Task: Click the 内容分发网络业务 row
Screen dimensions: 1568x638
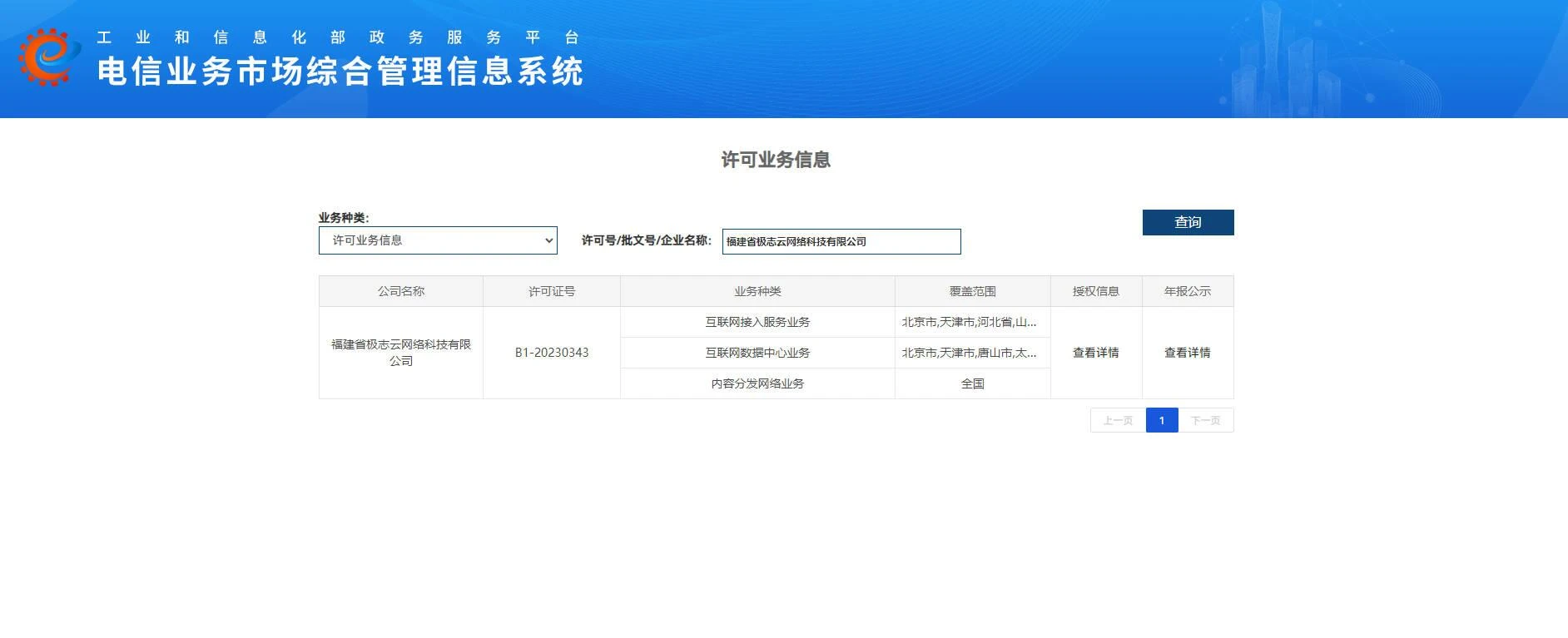Action: 757,383
